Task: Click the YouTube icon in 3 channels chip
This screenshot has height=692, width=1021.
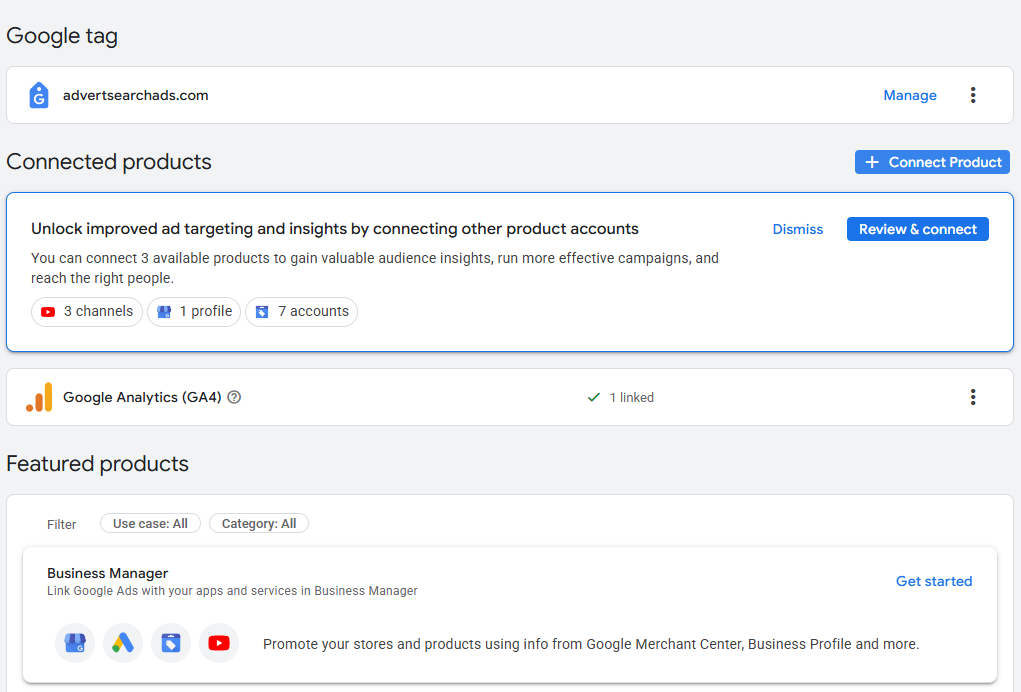Action: (48, 312)
